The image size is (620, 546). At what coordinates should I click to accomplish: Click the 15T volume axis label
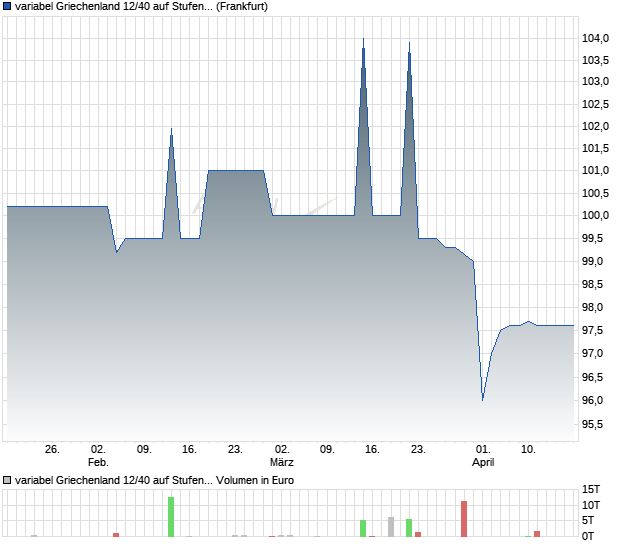(591, 489)
